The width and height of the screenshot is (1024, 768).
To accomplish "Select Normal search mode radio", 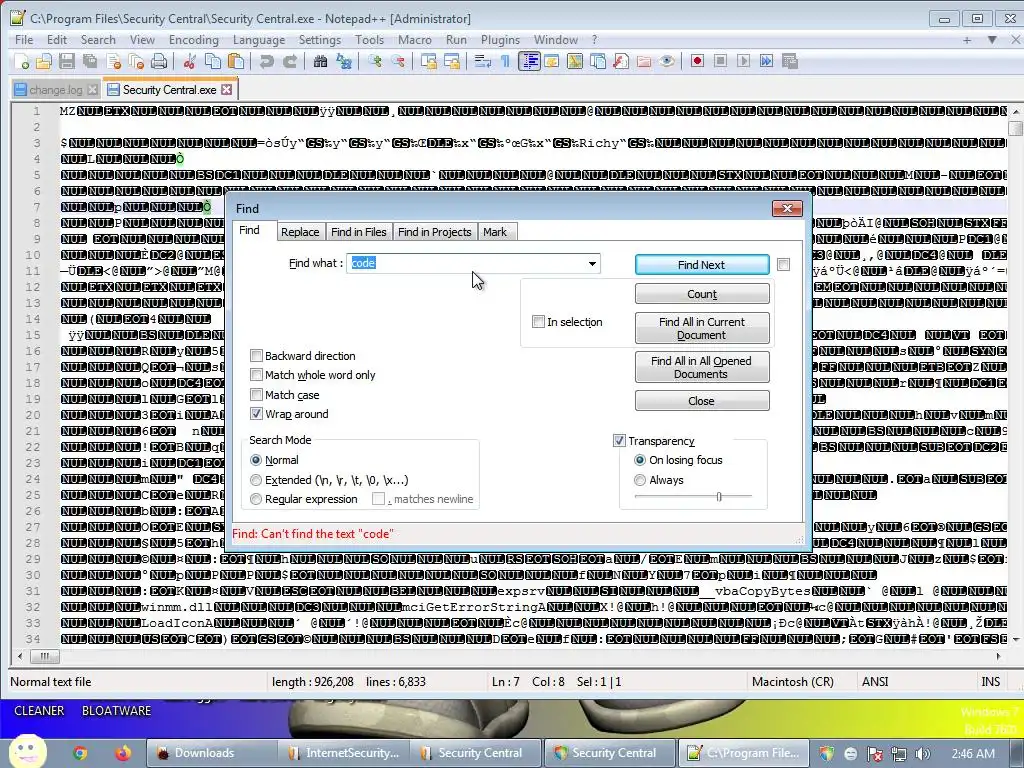I will pyautogui.click(x=256, y=460).
